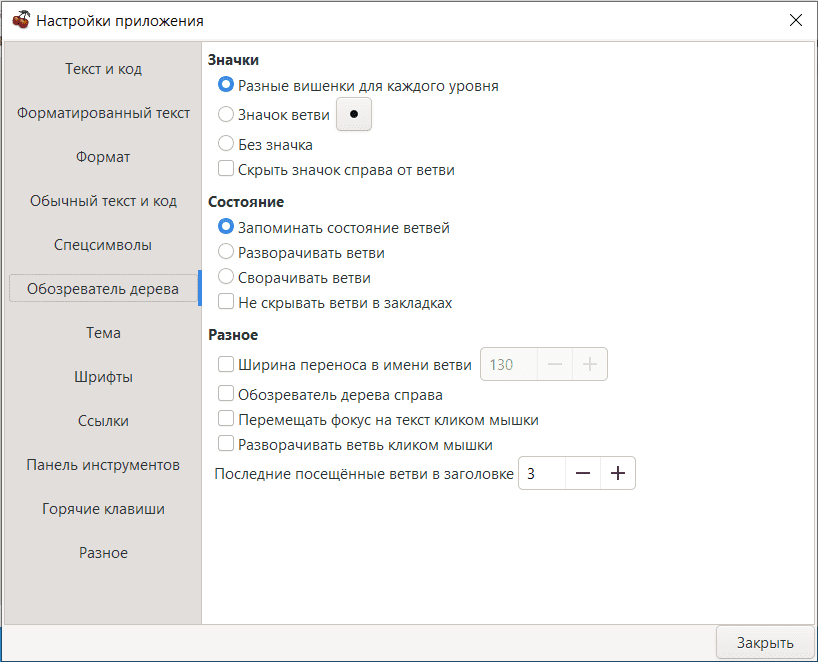Select "Разворачивать ветви" radio button
818x662 pixels.
pyautogui.click(x=226, y=253)
